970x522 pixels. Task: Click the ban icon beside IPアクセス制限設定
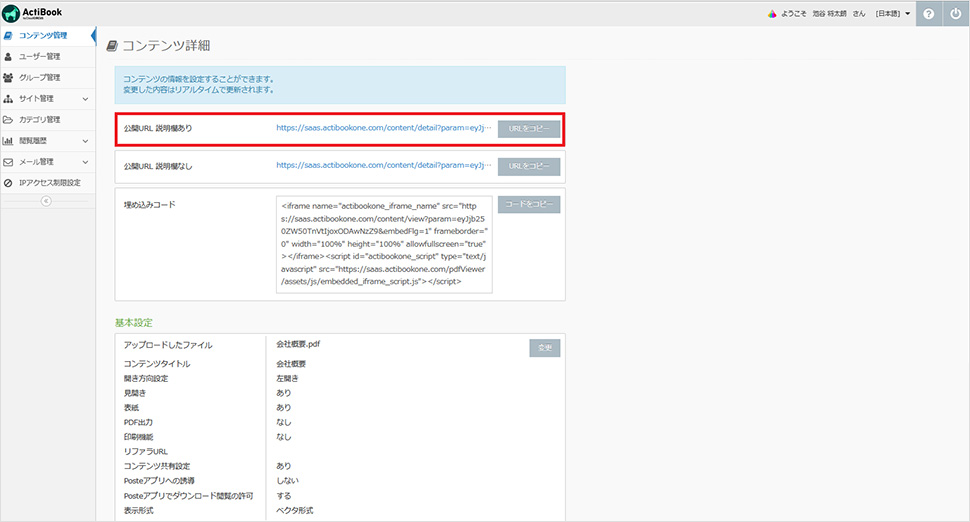(8, 182)
